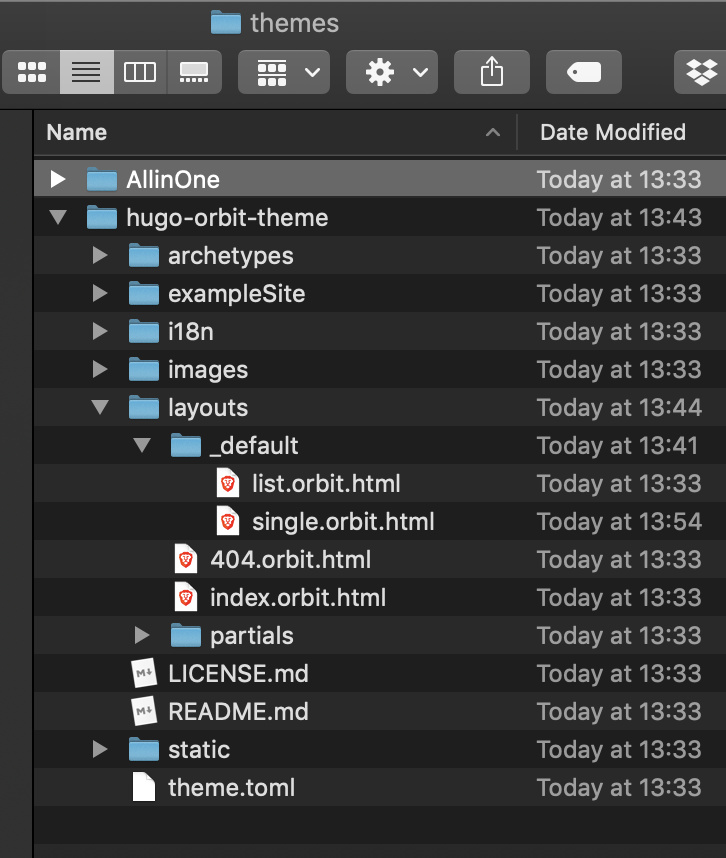
Task: Click the Edit Tags button
Action: coord(584,72)
